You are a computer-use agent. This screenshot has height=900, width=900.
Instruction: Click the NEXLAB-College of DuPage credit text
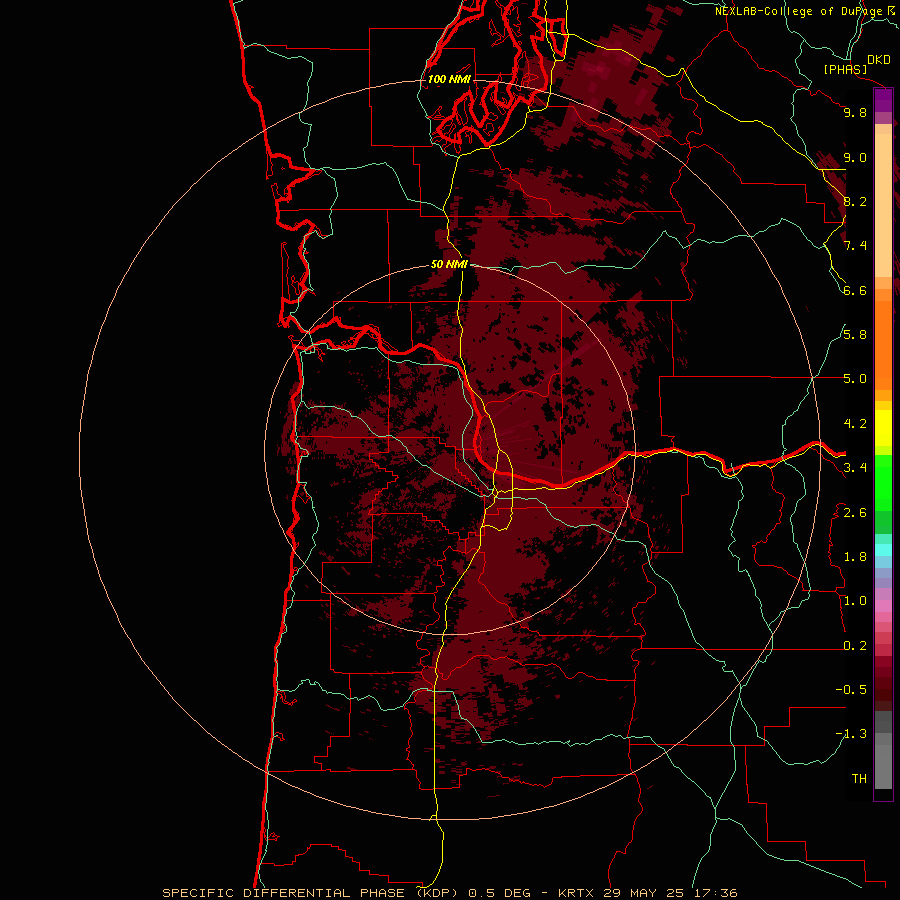[x=801, y=11]
